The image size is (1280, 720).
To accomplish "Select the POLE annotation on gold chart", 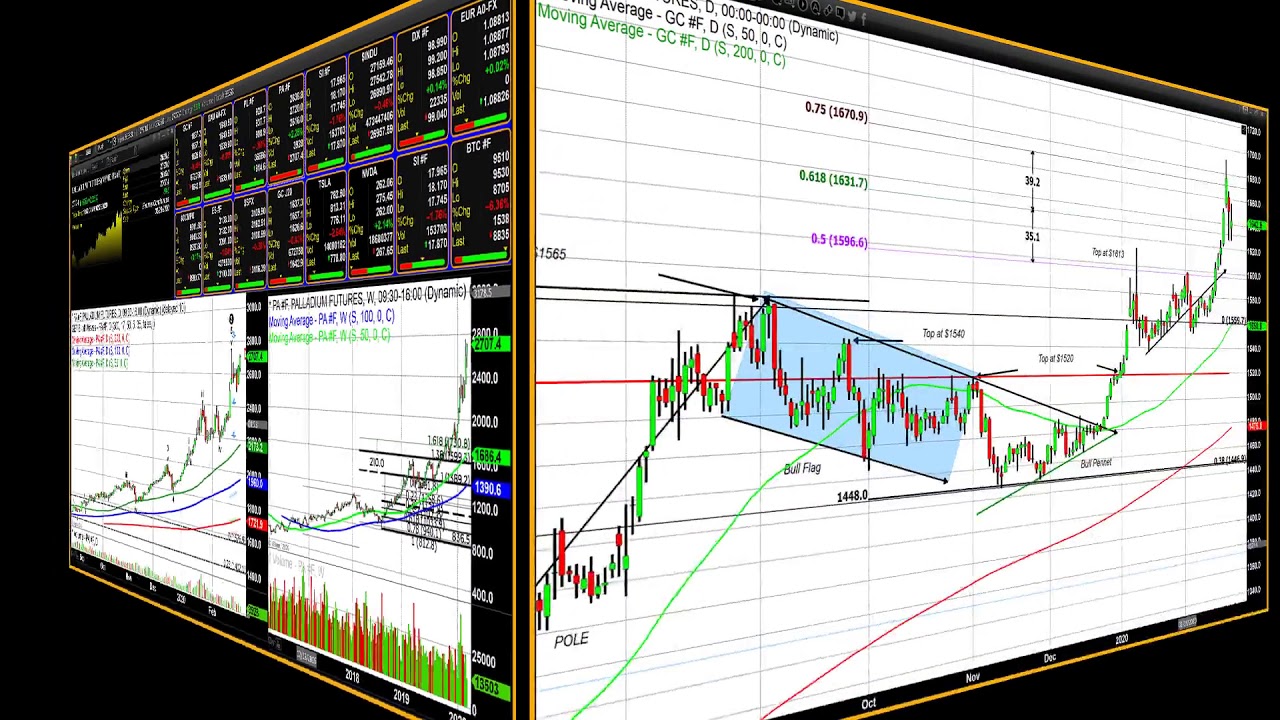I will click(571, 640).
